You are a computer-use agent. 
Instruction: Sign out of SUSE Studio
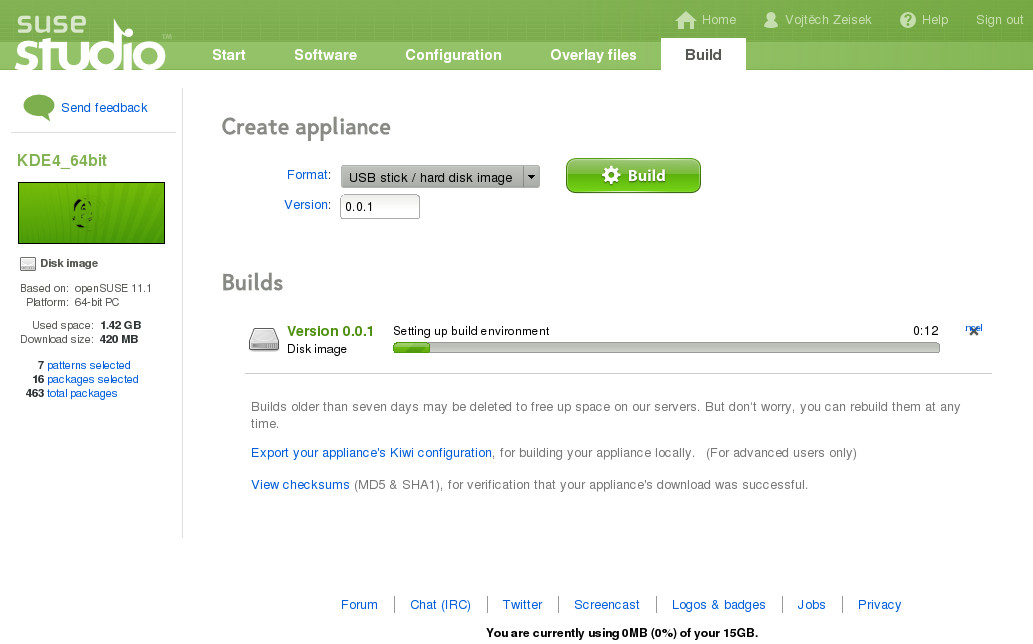click(x=999, y=20)
